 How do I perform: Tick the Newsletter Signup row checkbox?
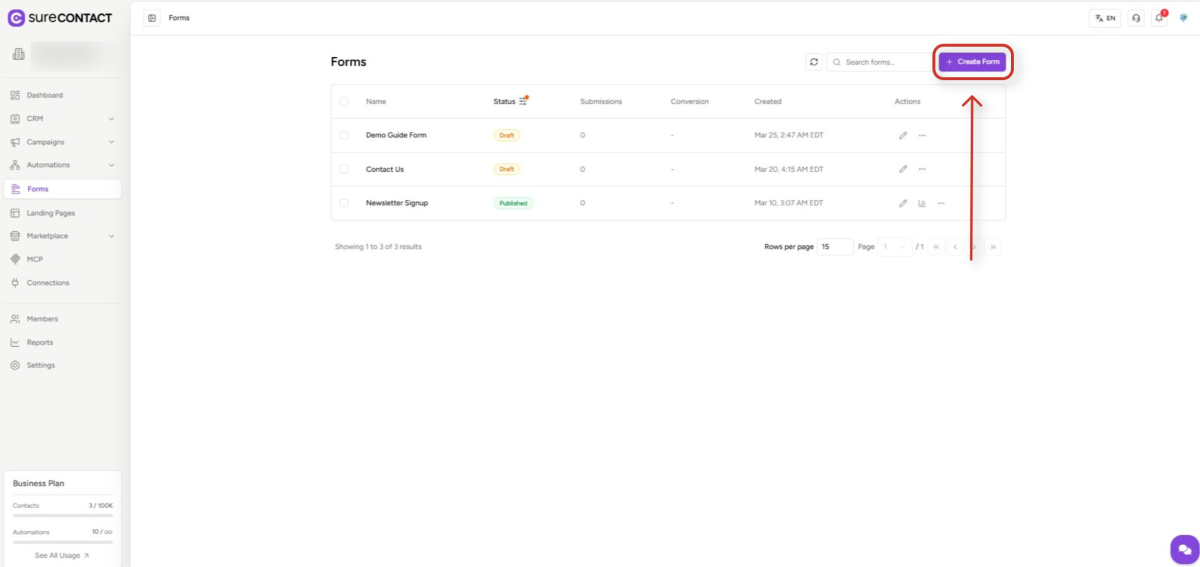click(344, 203)
